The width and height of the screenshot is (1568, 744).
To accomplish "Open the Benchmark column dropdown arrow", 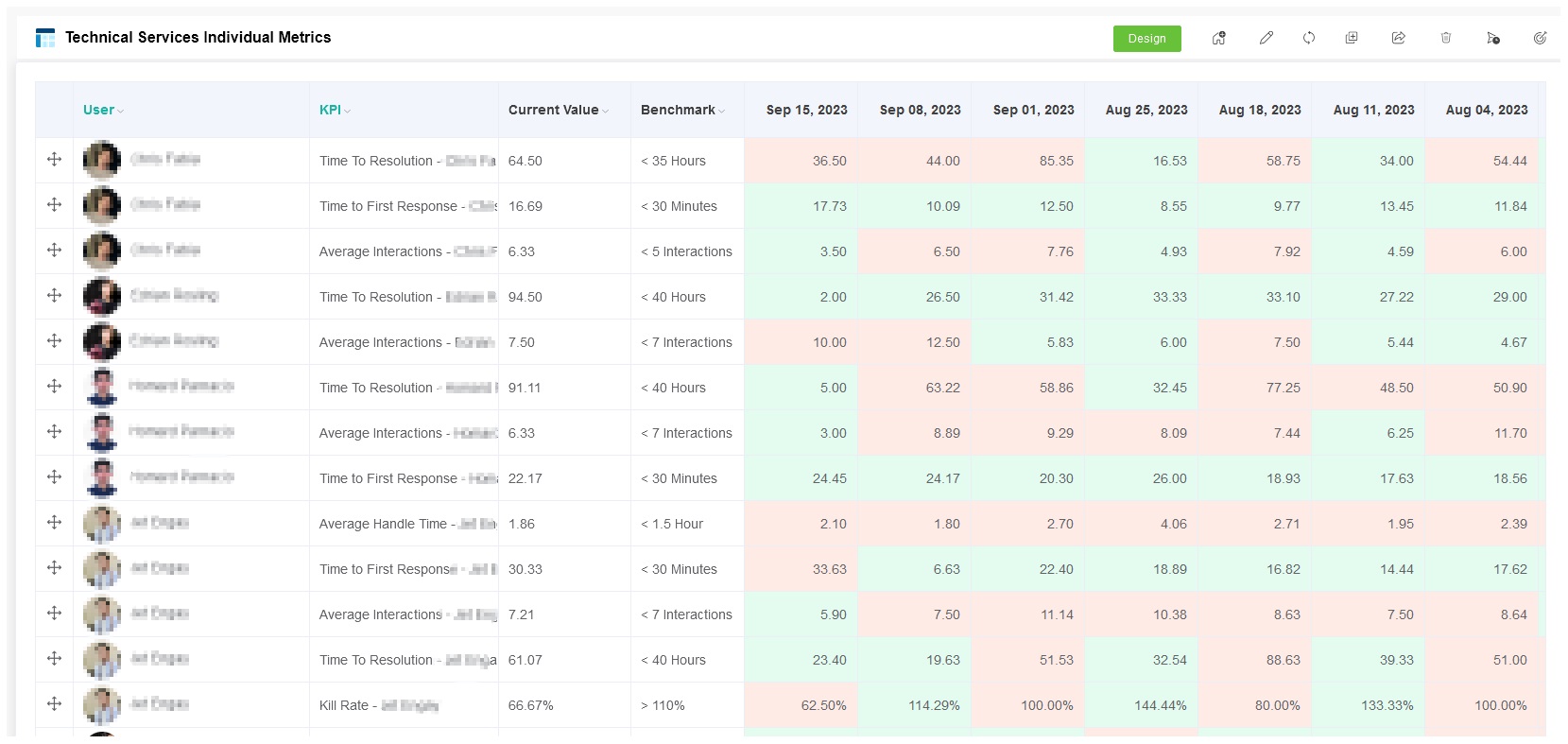I will [x=722, y=111].
